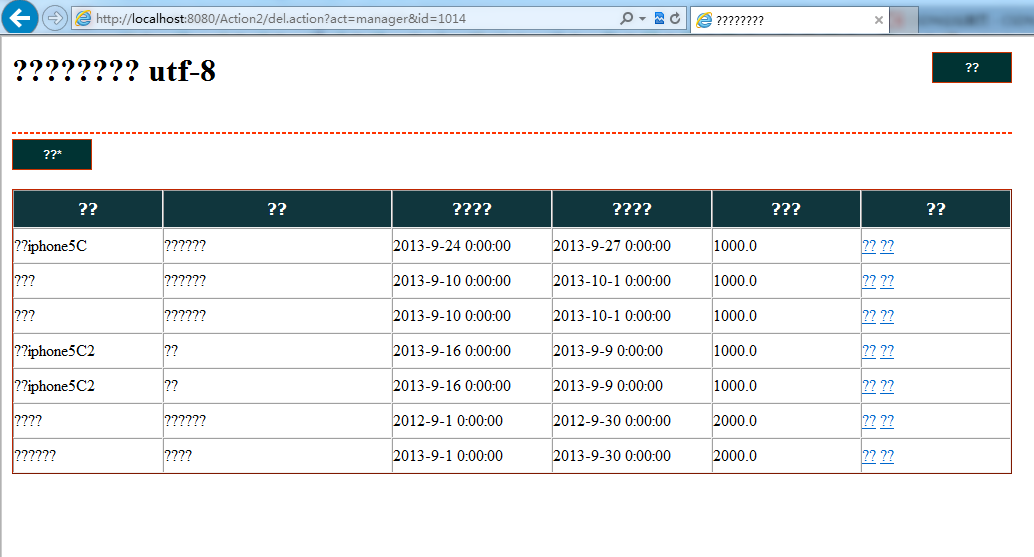The height and width of the screenshot is (557, 1034).
Task: Click the '2013-9-27 0:00:00' date cell
Action: click(632, 246)
